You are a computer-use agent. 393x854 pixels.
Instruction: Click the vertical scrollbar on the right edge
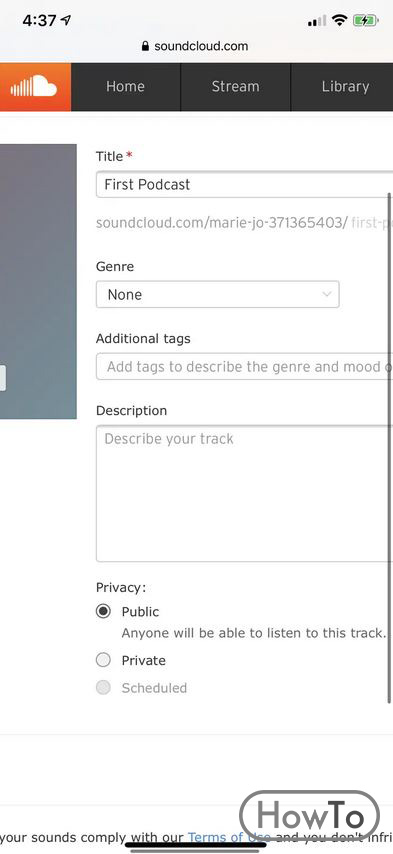(x=389, y=447)
